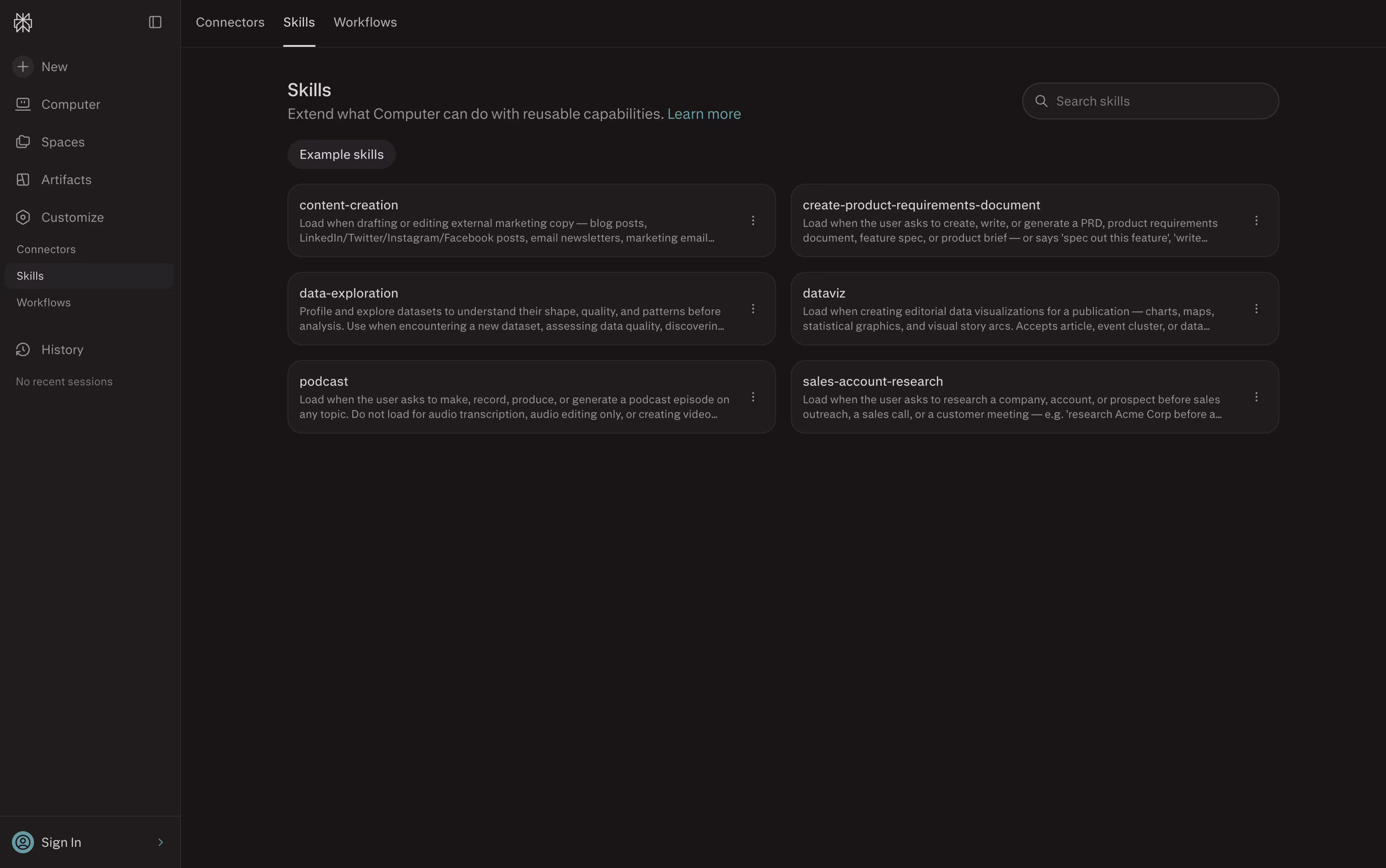Viewport: 1386px width, 868px height.
Task: Expand Sign In chevron arrow
Action: pyautogui.click(x=161, y=842)
